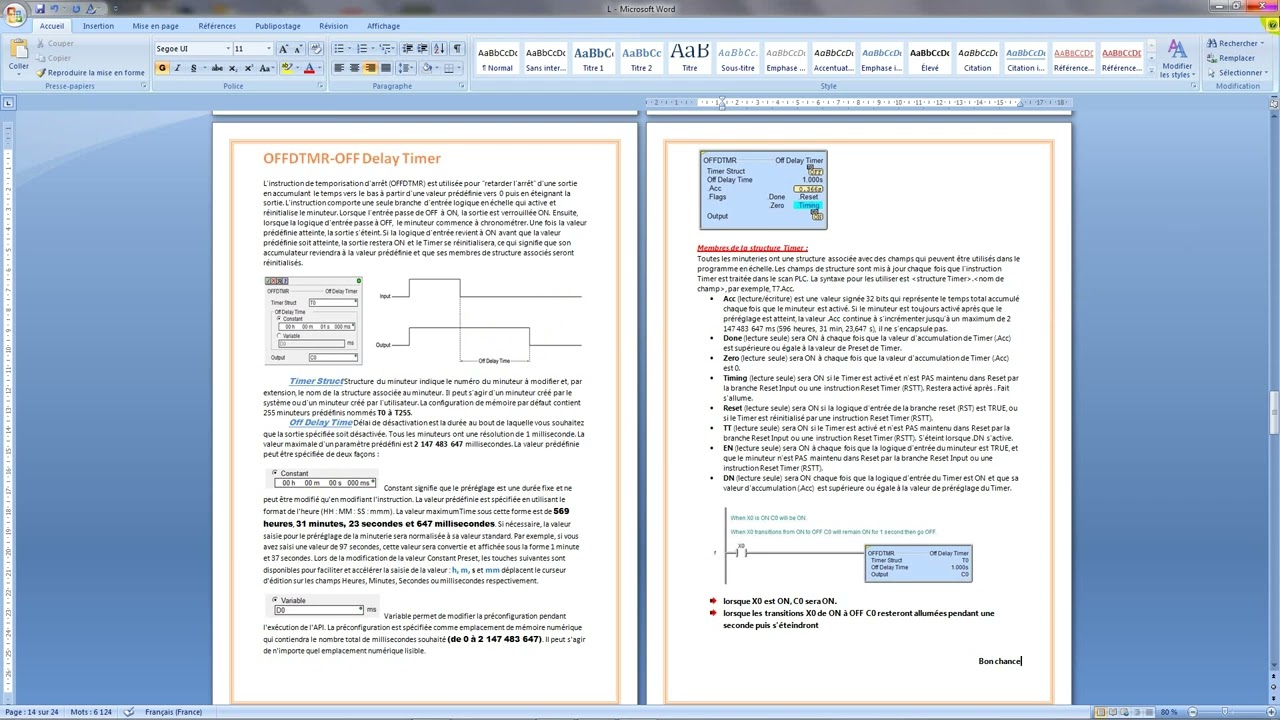Switch to Références tab
The image size is (1280, 720).
(x=217, y=26)
